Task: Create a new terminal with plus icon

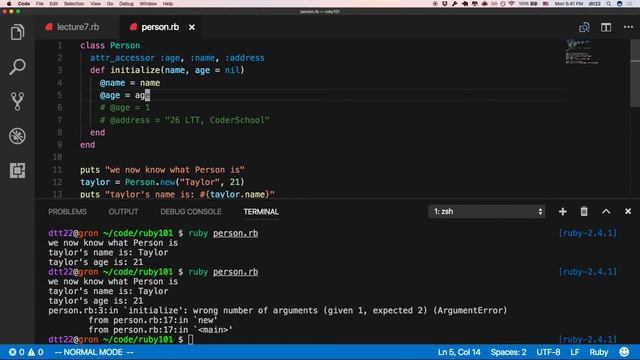Action: [562, 211]
